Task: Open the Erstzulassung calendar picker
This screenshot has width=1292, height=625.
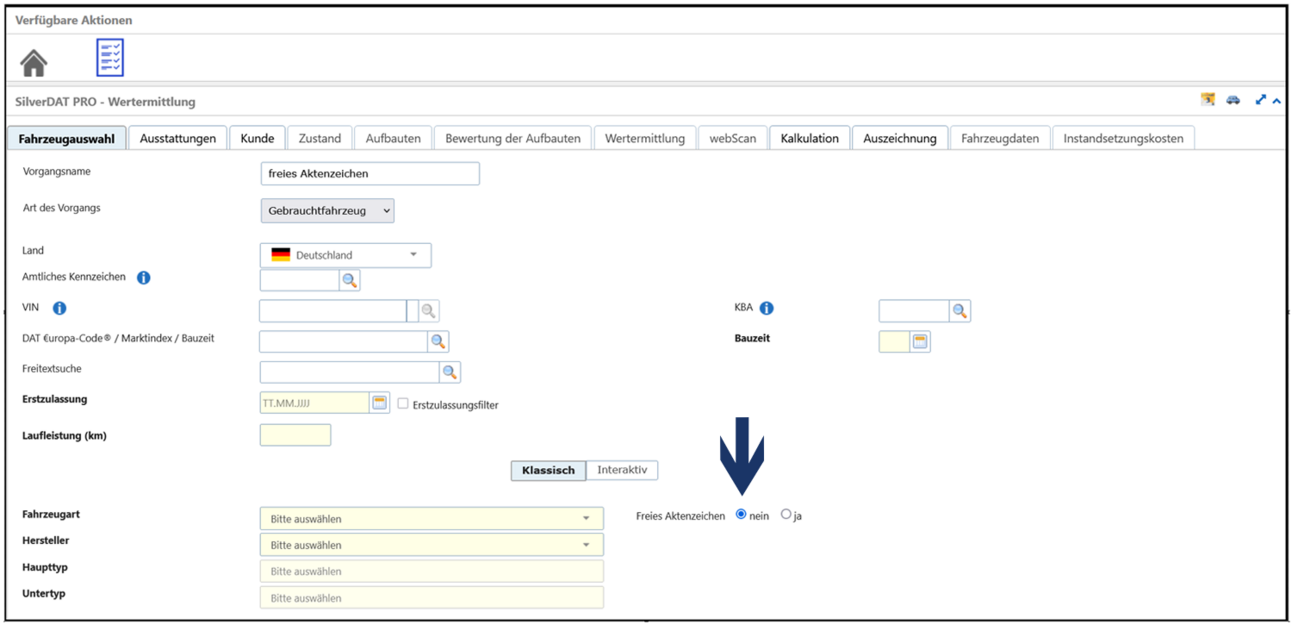Action: (x=380, y=403)
